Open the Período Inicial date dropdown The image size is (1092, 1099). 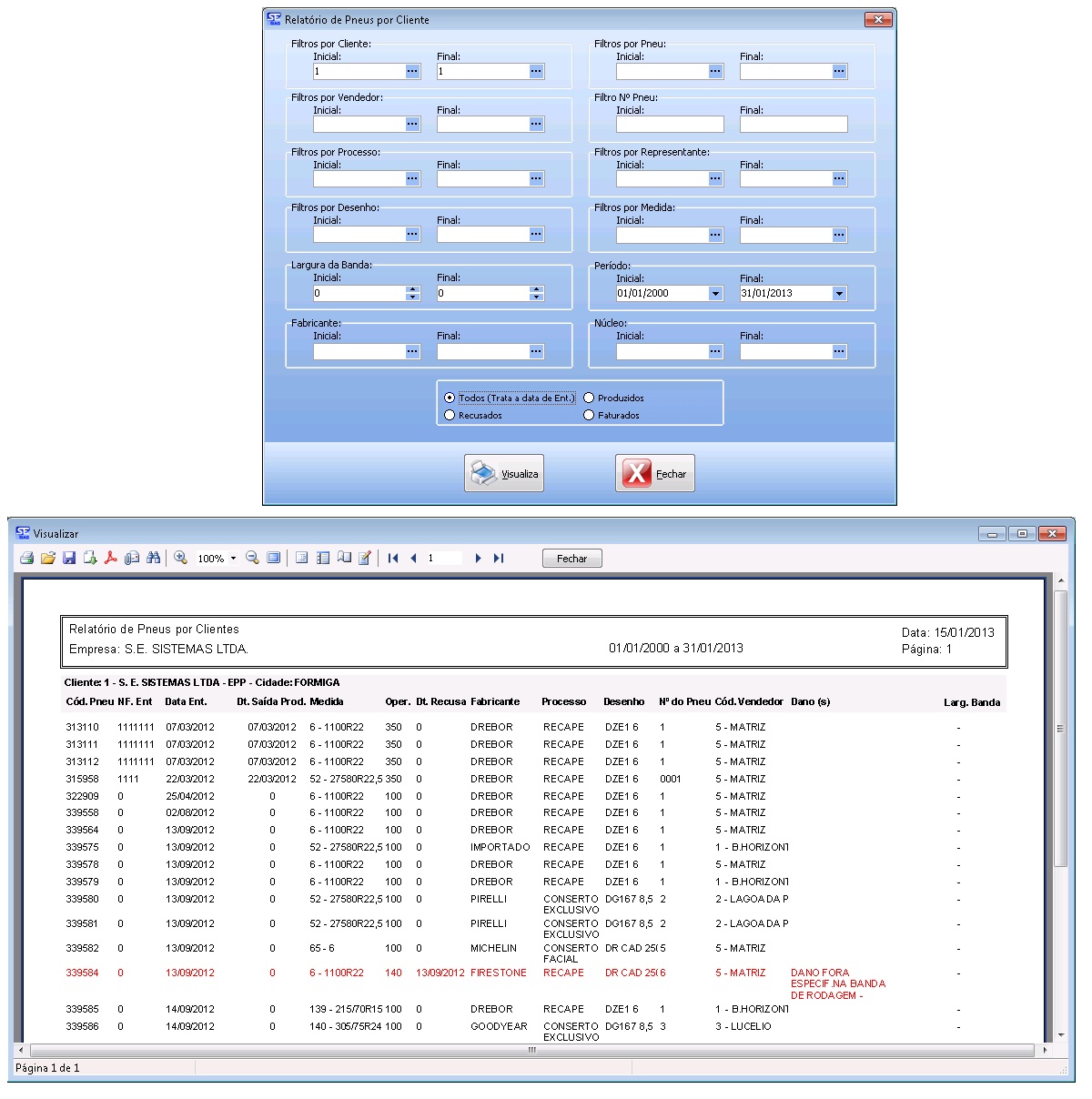click(715, 294)
